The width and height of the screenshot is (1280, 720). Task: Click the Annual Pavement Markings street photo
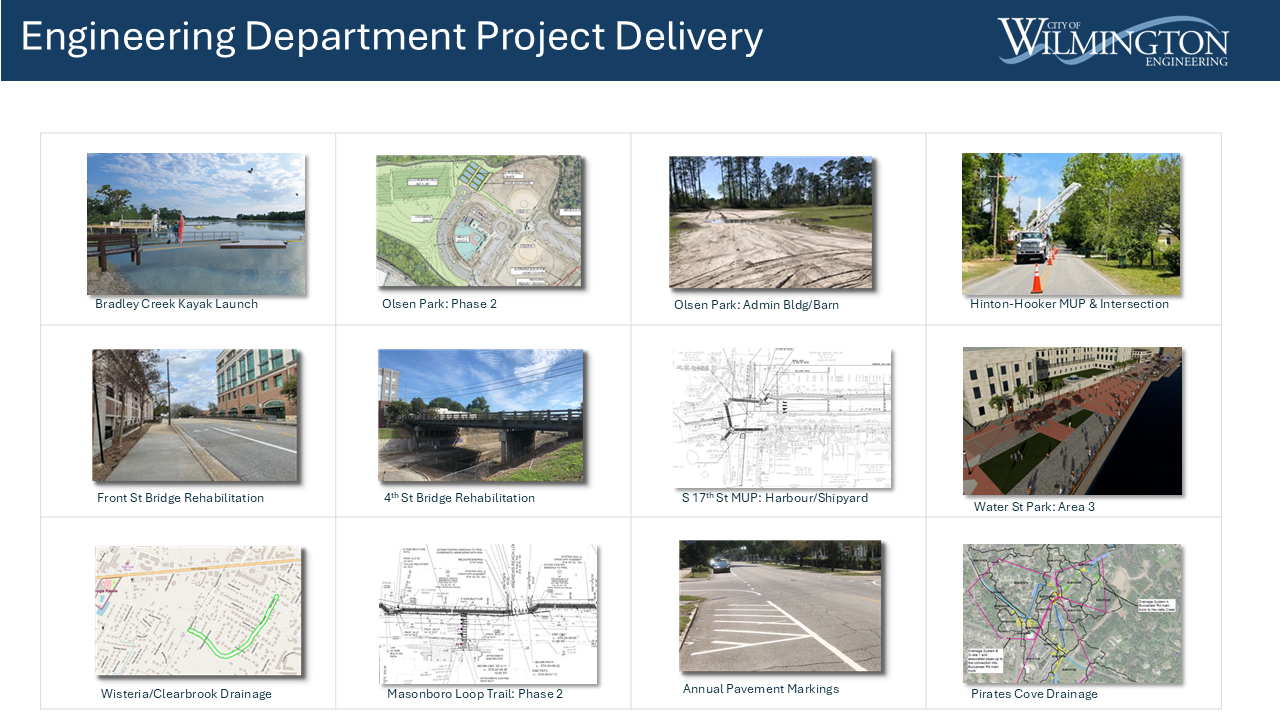click(x=780, y=605)
